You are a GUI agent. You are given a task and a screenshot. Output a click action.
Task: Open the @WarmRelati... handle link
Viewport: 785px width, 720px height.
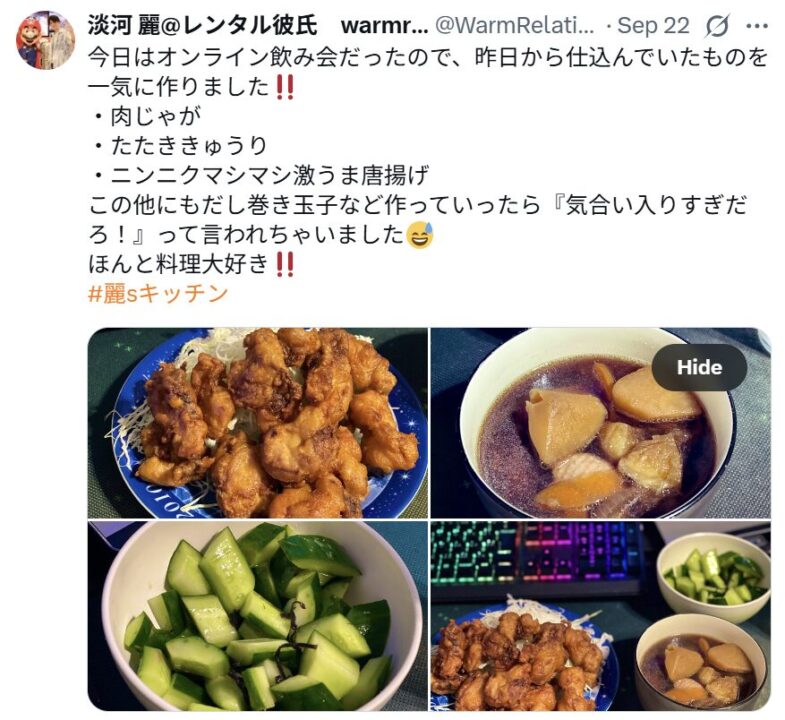pyautogui.click(x=515, y=25)
